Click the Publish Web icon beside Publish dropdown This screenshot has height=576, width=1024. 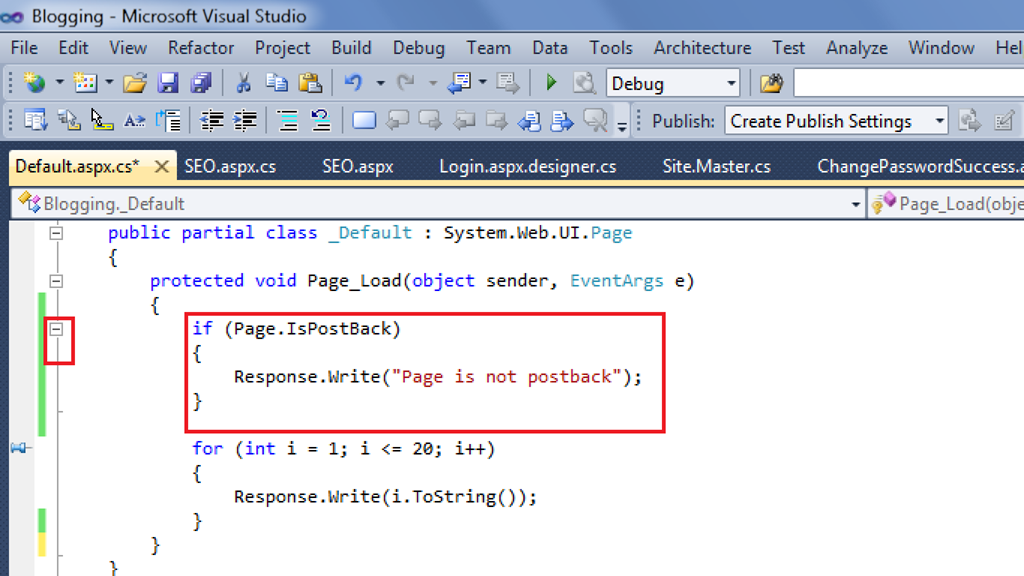tap(970, 121)
